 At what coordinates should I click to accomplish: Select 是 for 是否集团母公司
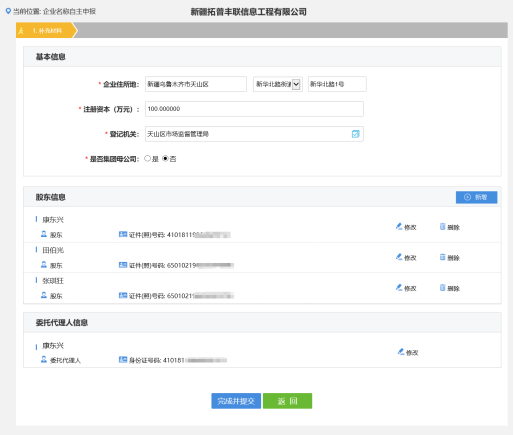147,159
